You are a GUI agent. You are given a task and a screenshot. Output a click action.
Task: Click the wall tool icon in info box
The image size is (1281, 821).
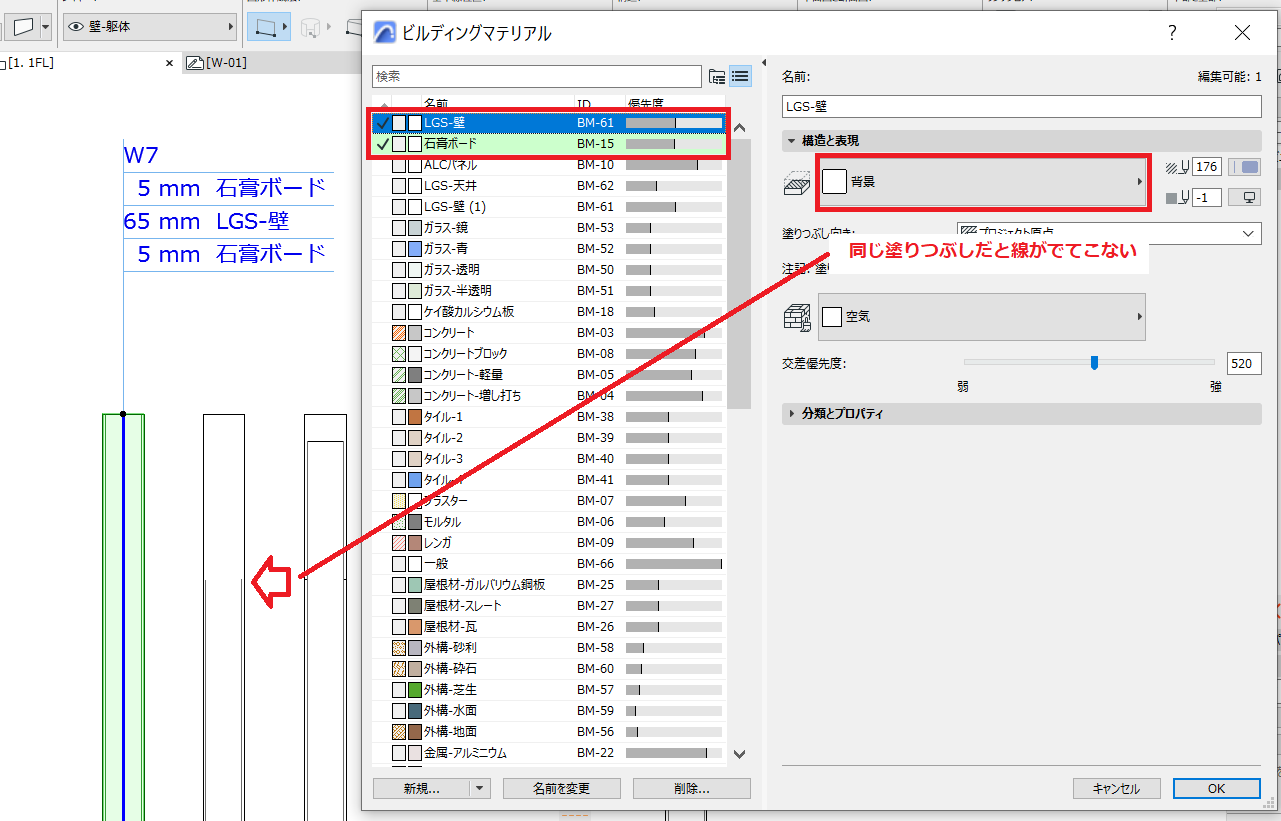point(23,26)
